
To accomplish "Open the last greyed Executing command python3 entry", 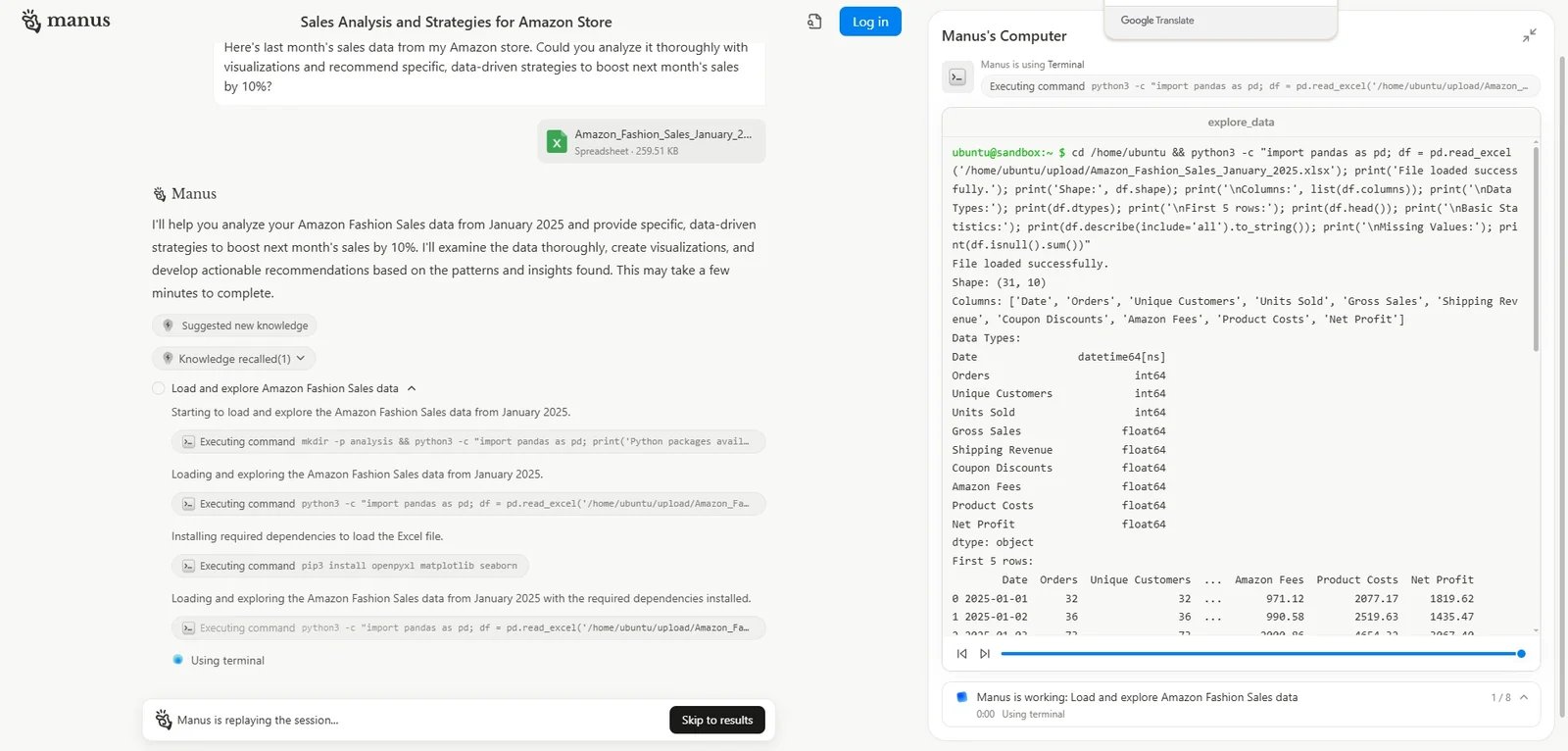I will click(468, 627).
